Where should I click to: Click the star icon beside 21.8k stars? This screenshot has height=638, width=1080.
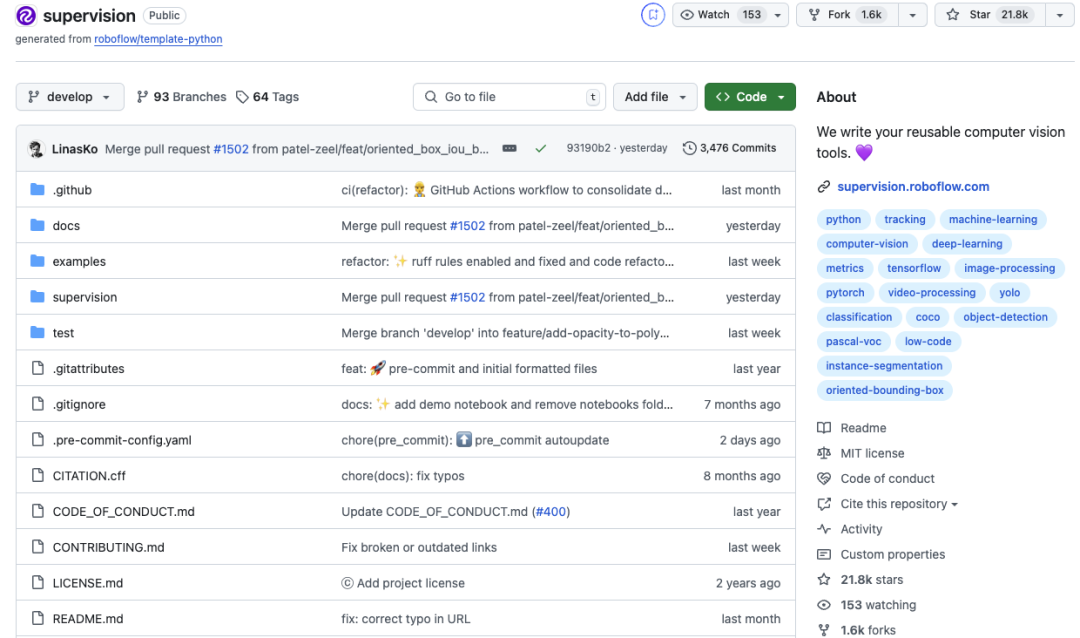pos(824,579)
